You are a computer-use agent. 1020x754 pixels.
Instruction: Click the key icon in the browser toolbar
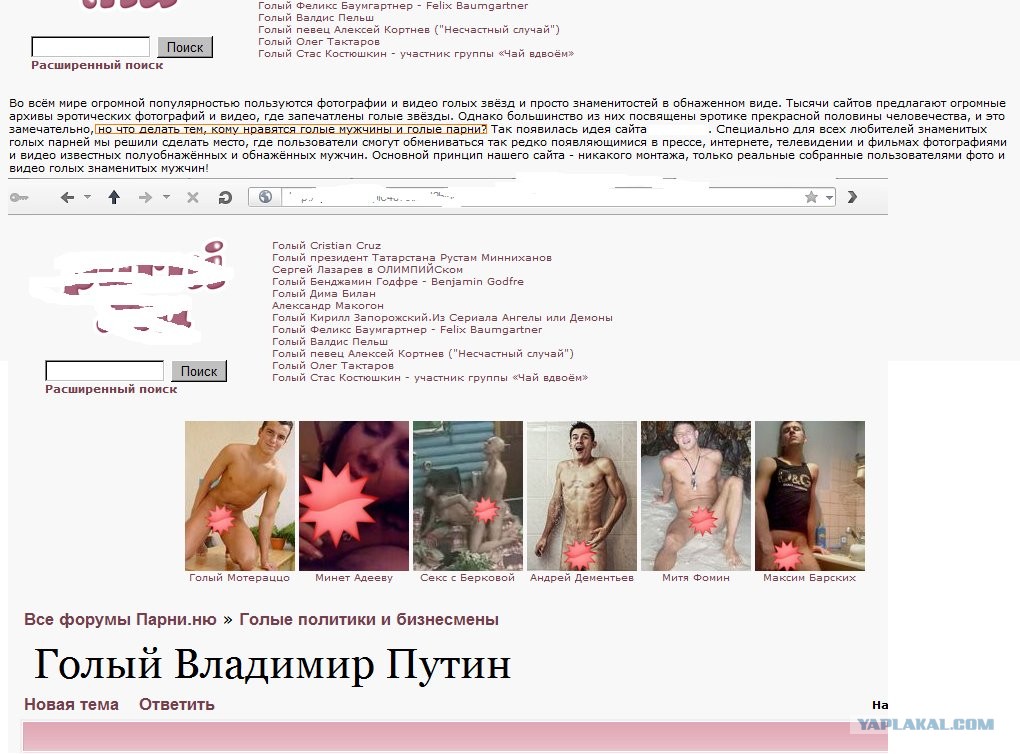(20, 197)
